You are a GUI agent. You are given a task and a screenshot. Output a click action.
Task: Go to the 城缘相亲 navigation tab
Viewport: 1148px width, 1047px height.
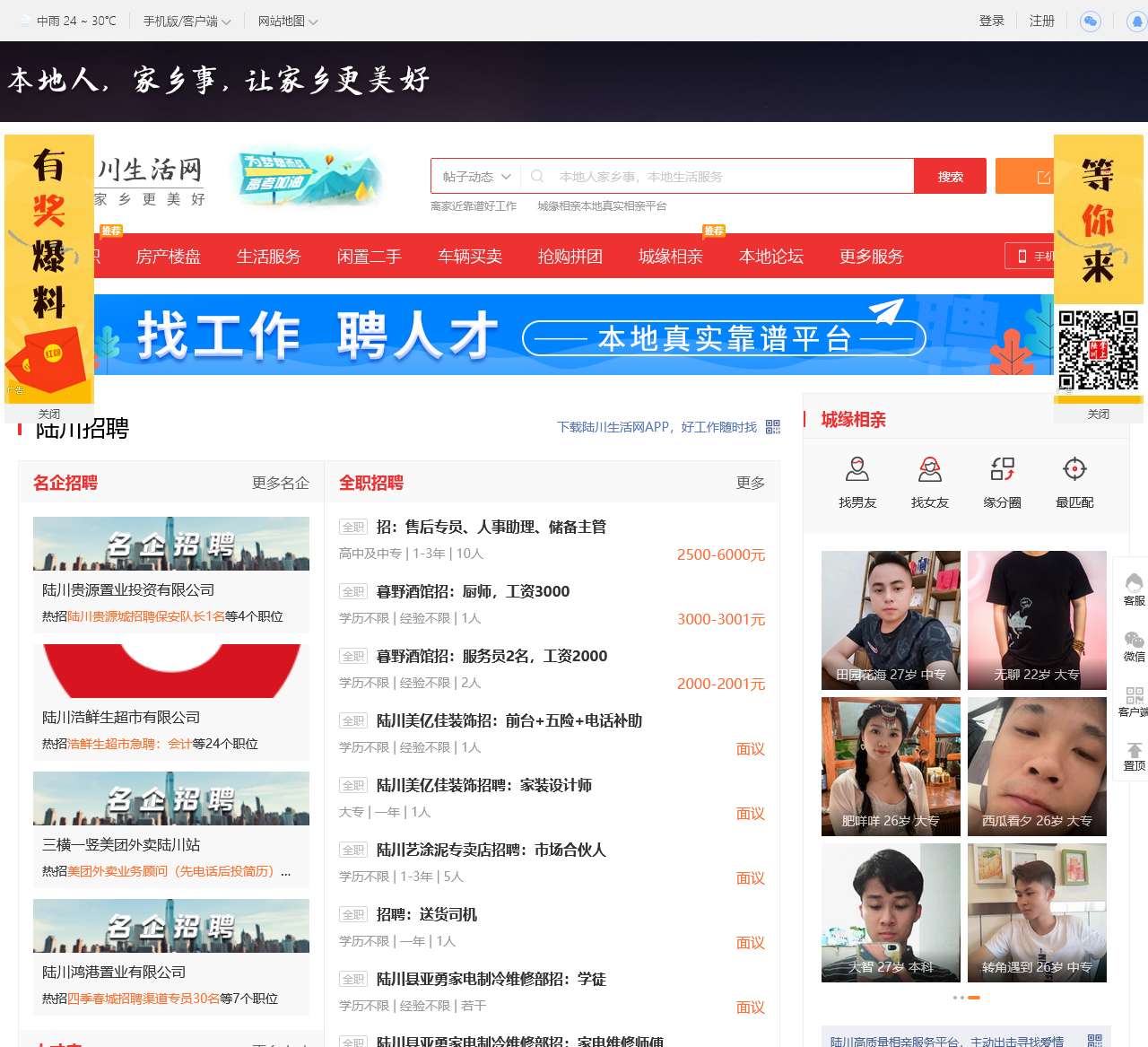pos(670,257)
